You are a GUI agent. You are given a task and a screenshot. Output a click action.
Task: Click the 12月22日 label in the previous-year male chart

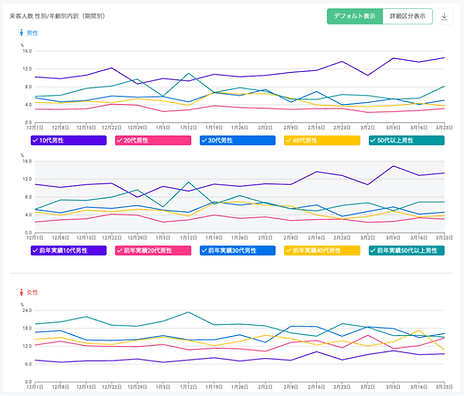(x=111, y=238)
